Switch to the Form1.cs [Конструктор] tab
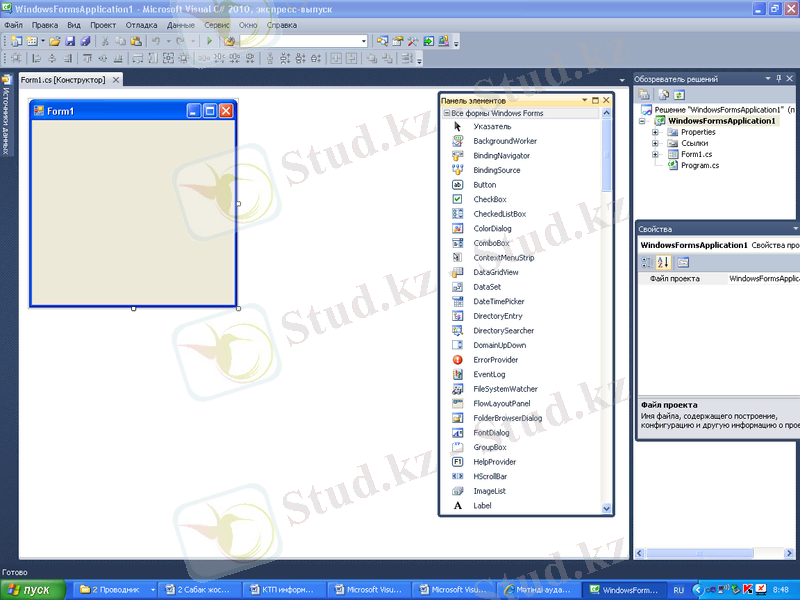 coord(62,79)
